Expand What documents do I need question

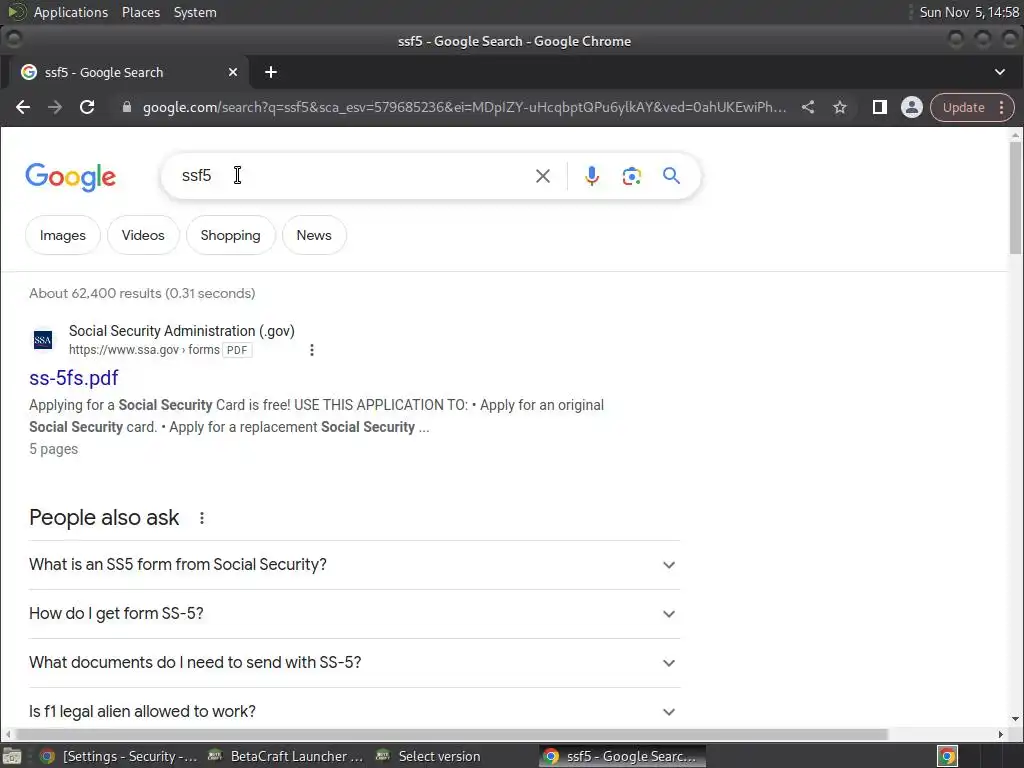(x=354, y=663)
